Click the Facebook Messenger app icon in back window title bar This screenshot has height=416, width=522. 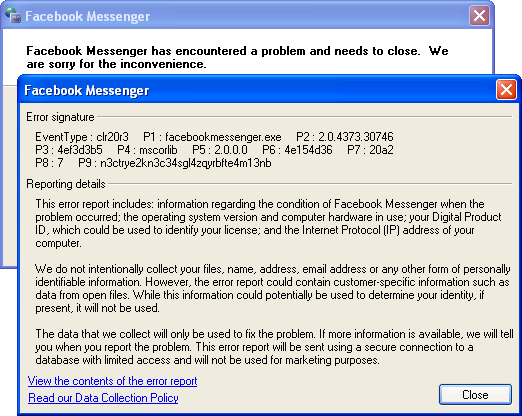coord(13,15)
